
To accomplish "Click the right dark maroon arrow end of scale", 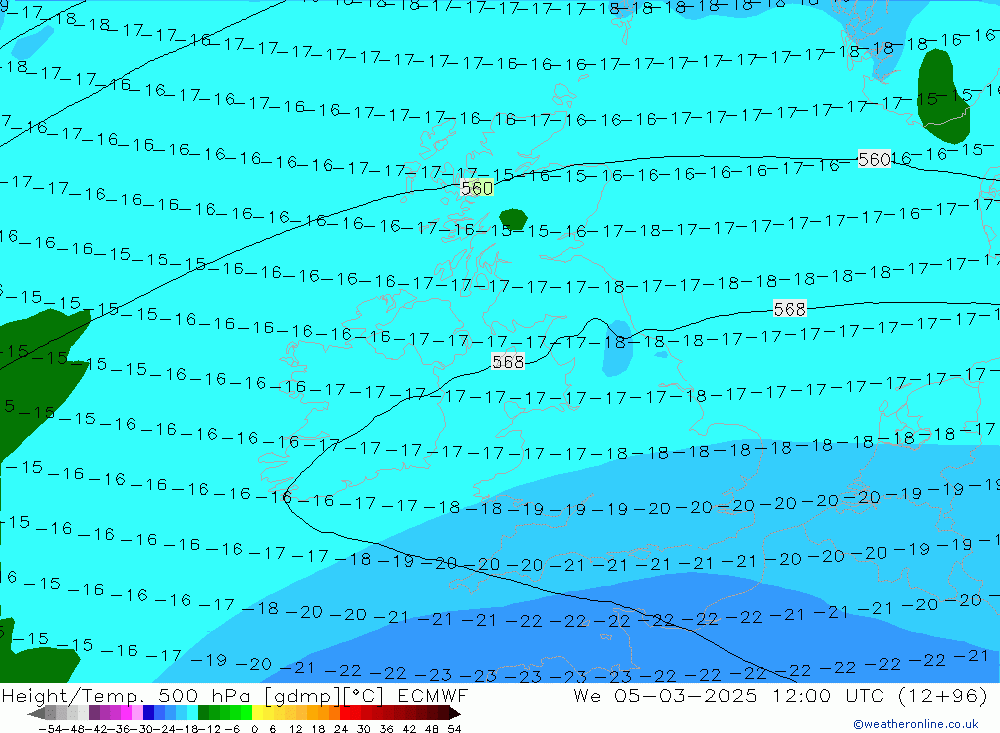I will tap(454, 713).
